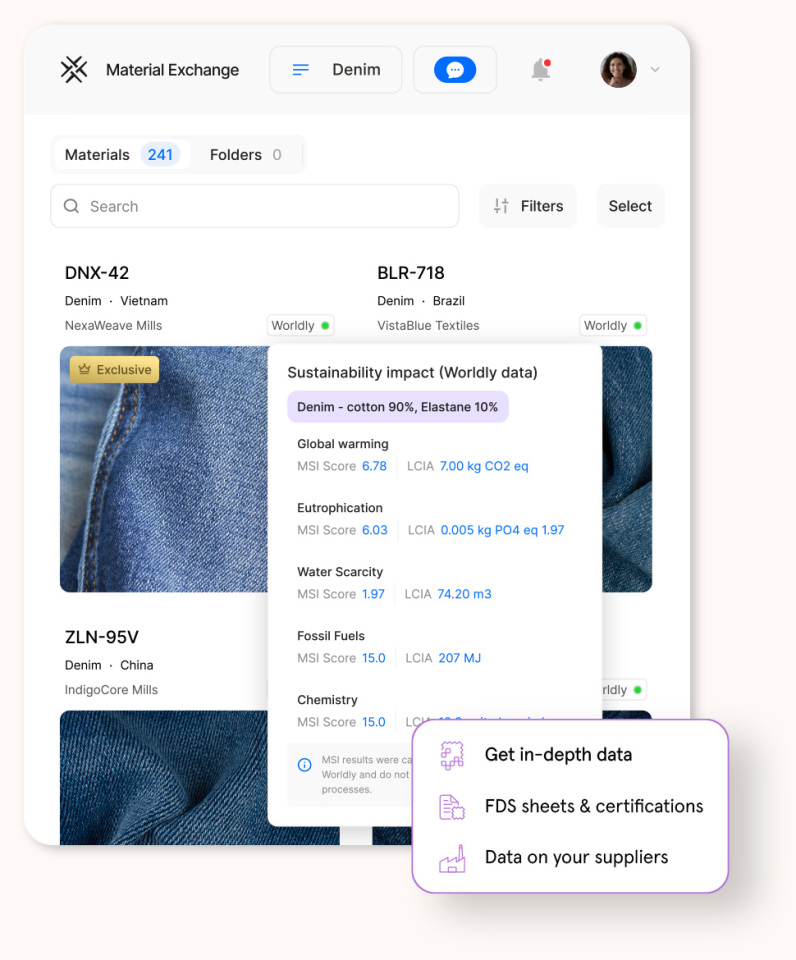This screenshot has height=960, width=796.
Task: Click the info icon beside MSI results note
Action: pyautogui.click(x=304, y=765)
